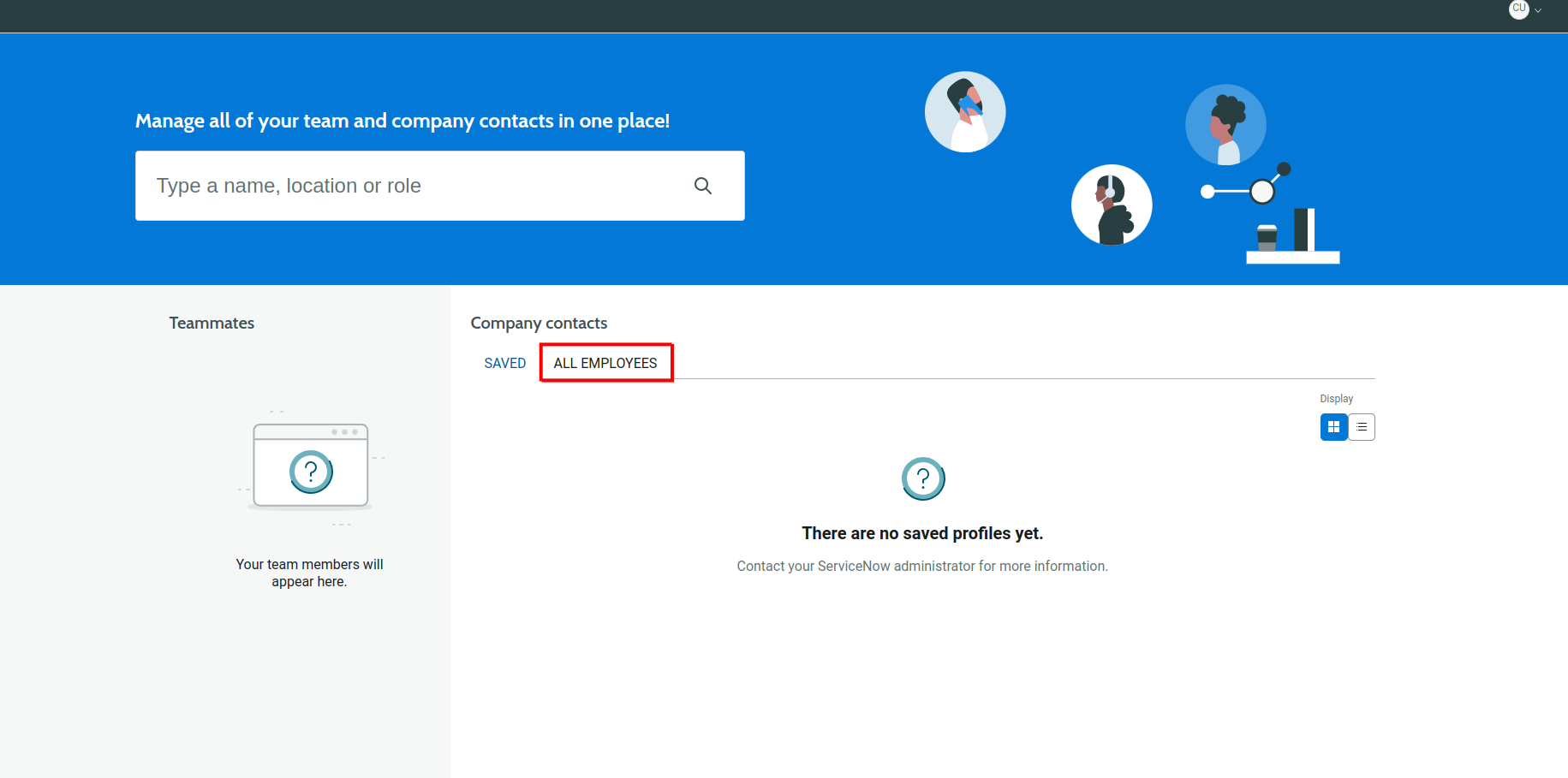Click 'Your team members will appear here' text
Image resolution: width=1568 pixels, height=778 pixels.
pos(309,573)
